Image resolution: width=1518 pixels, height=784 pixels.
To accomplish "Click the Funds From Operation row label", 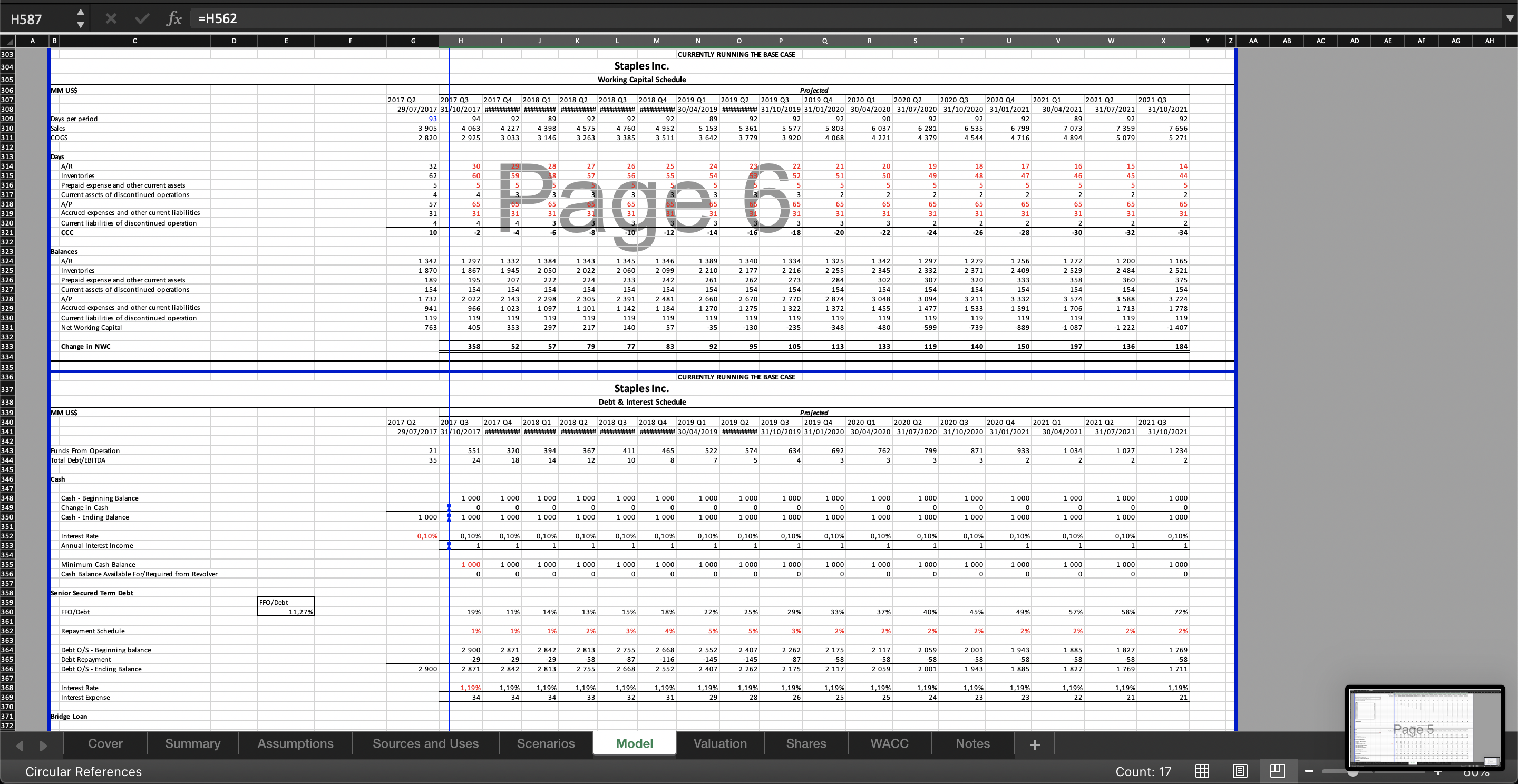I will pyautogui.click(x=85, y=450).
